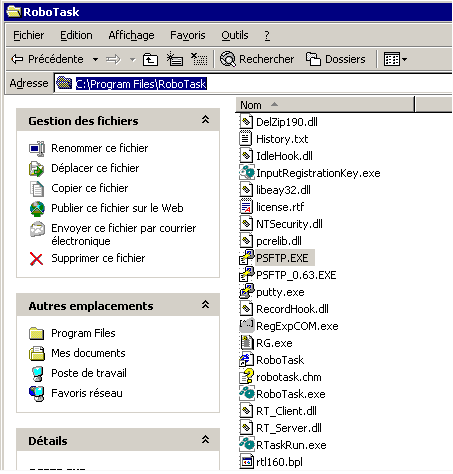Click Déplacer ce fichier link
This screenshot has width=453, height=474.
[95, 168]
